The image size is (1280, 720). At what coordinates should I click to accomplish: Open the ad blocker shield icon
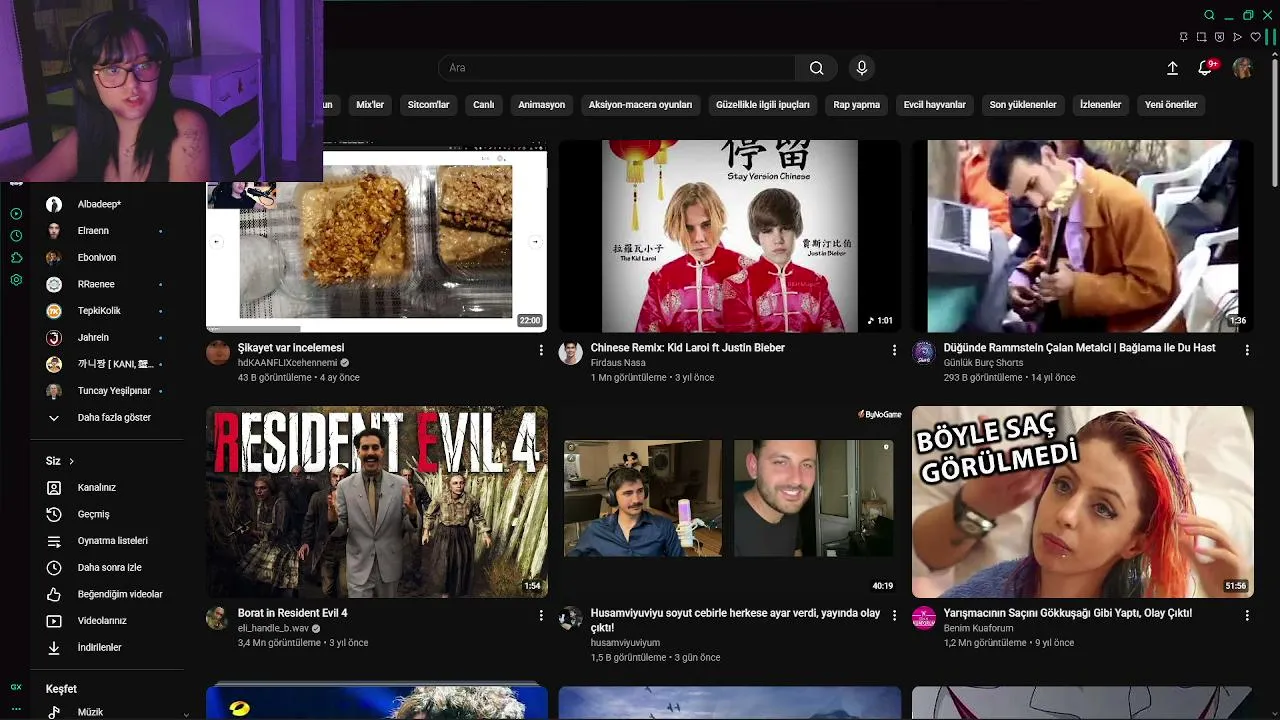1219,37
